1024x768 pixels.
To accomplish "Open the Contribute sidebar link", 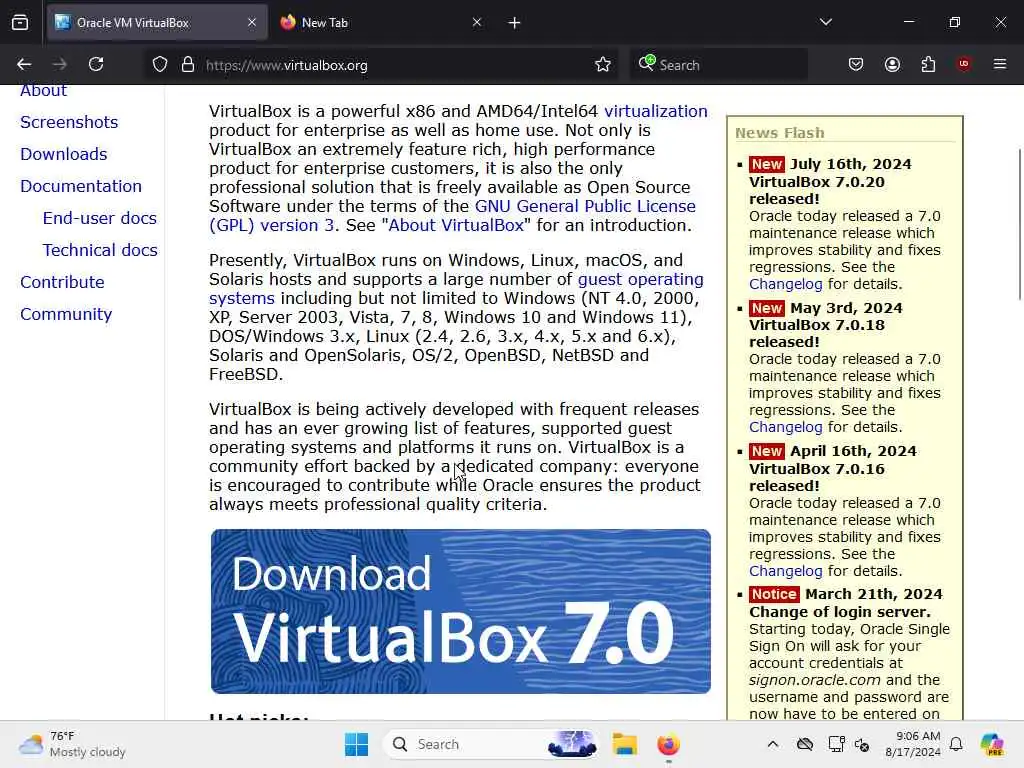I will tap(63, 282).
